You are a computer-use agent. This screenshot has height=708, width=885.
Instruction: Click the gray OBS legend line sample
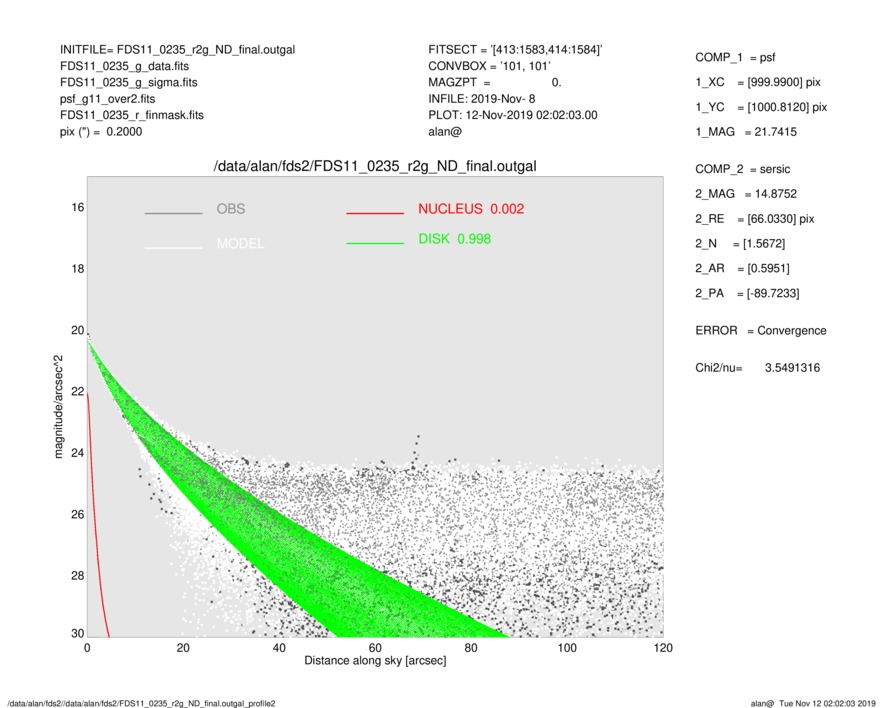(173, 213)
